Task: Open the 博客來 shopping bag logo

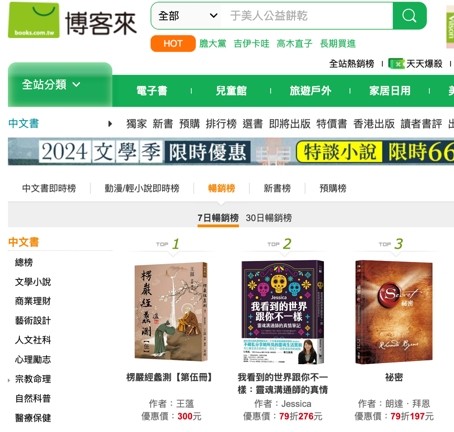Action: (x=34, y=20)
